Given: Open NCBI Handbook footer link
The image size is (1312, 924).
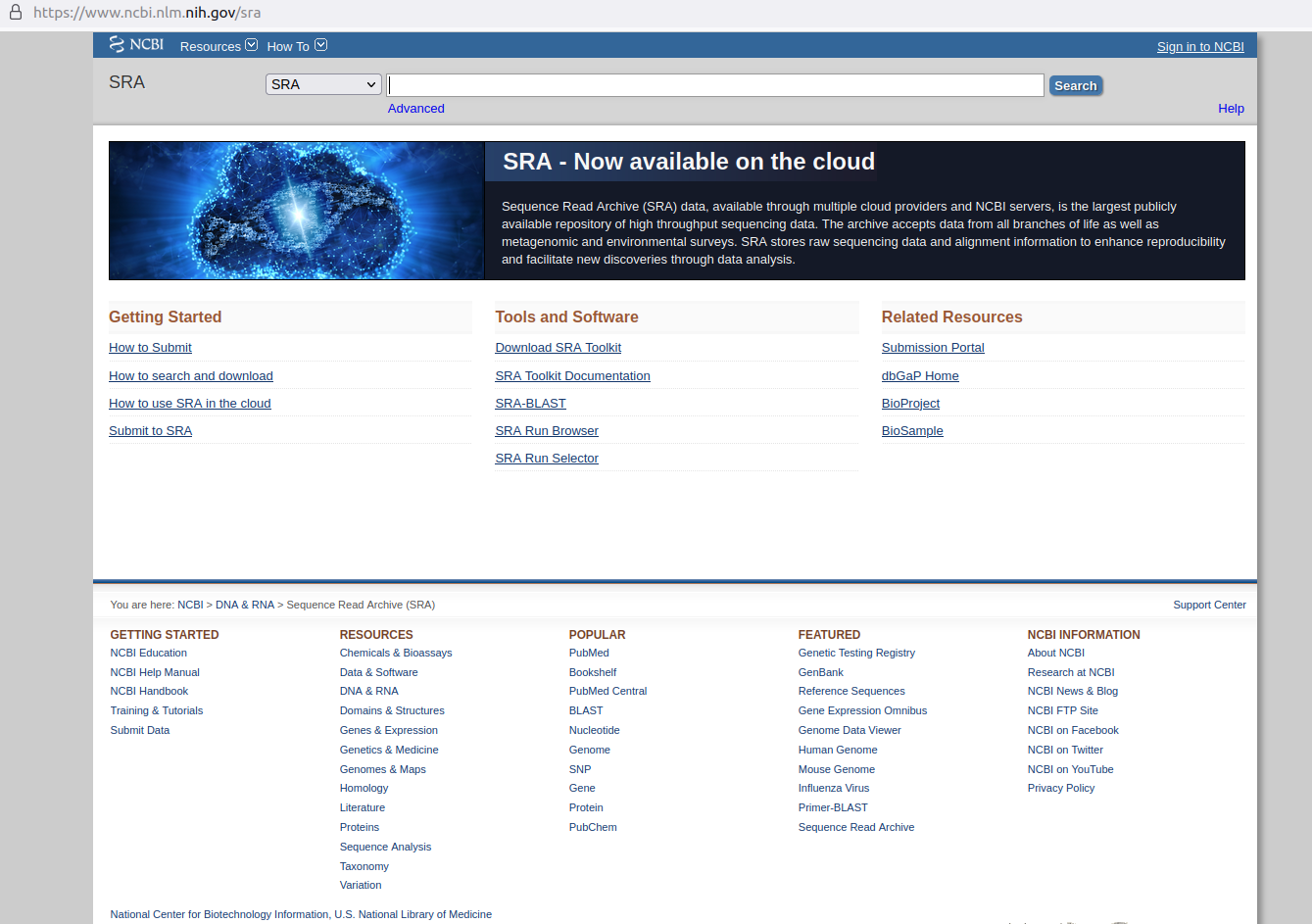Looking at the screenshot, I should 149,691.
